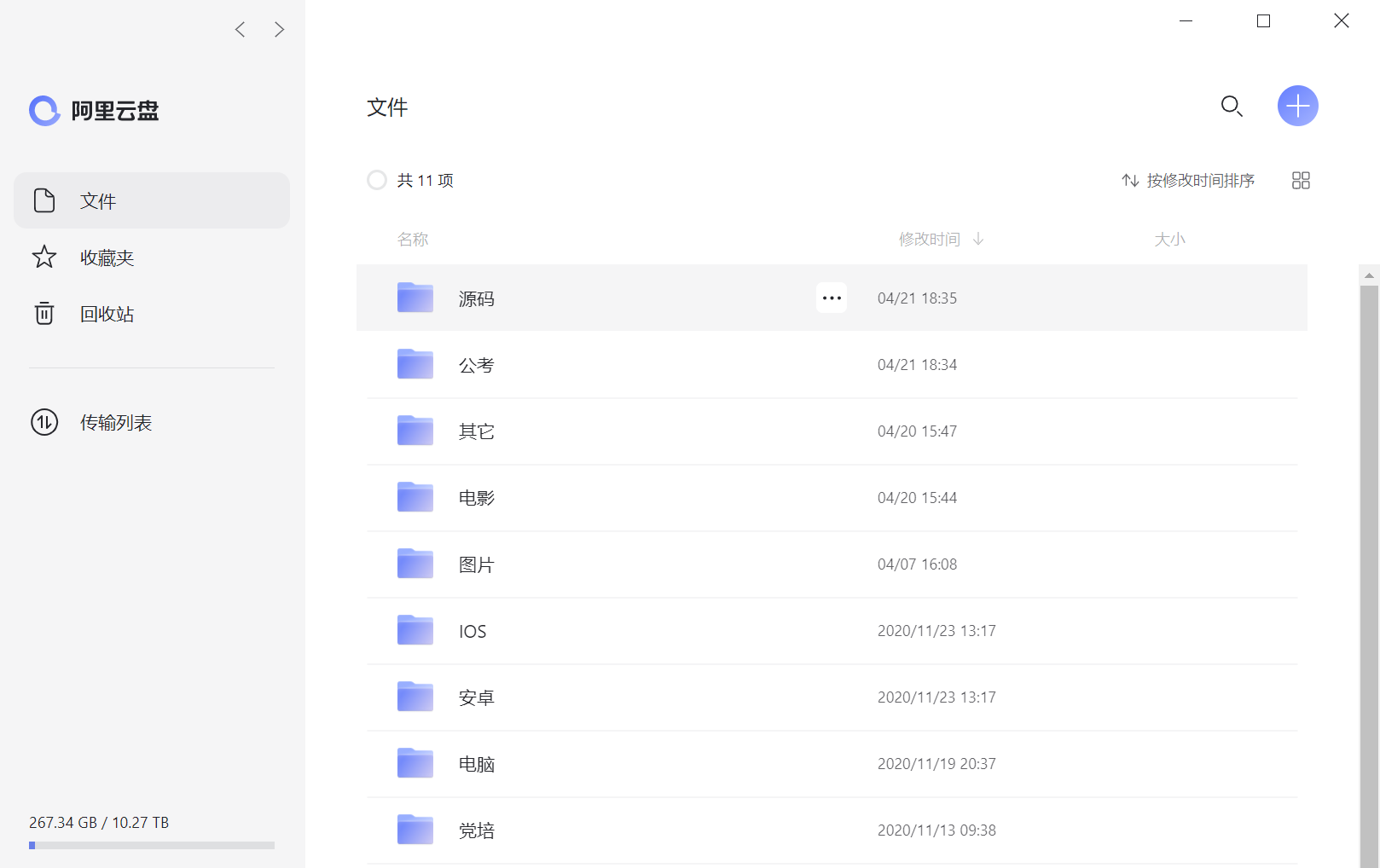The image size is (1380, 868).
Task: Open 源码 row's three-dot more menu
Action: (832, 298)
